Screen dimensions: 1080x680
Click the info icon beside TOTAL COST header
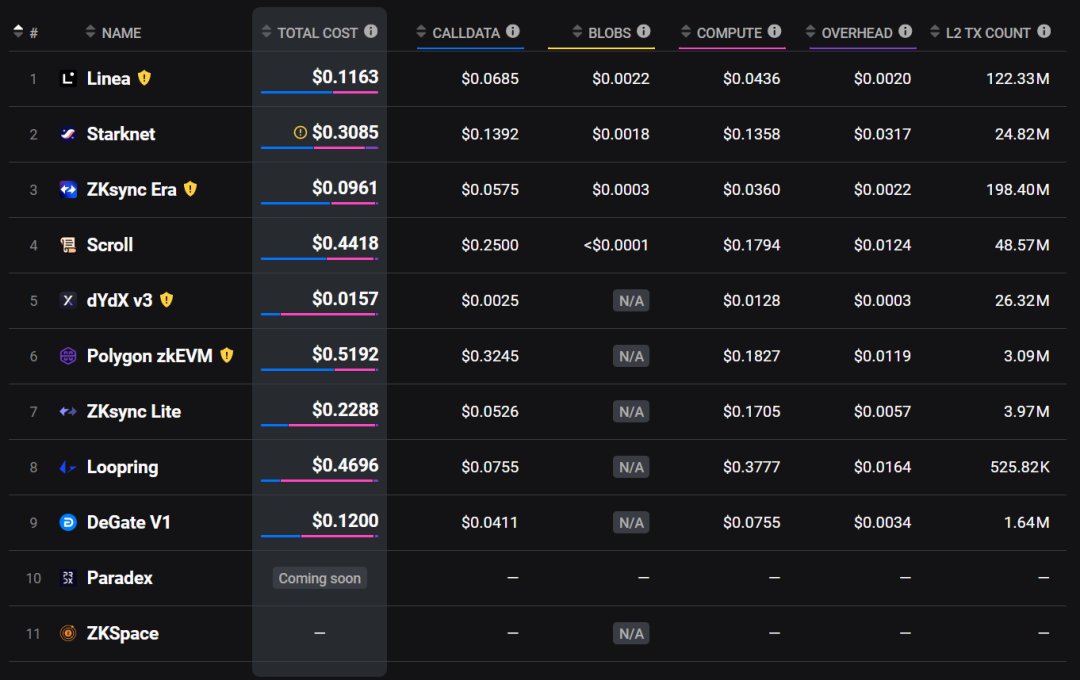[371, 32]
